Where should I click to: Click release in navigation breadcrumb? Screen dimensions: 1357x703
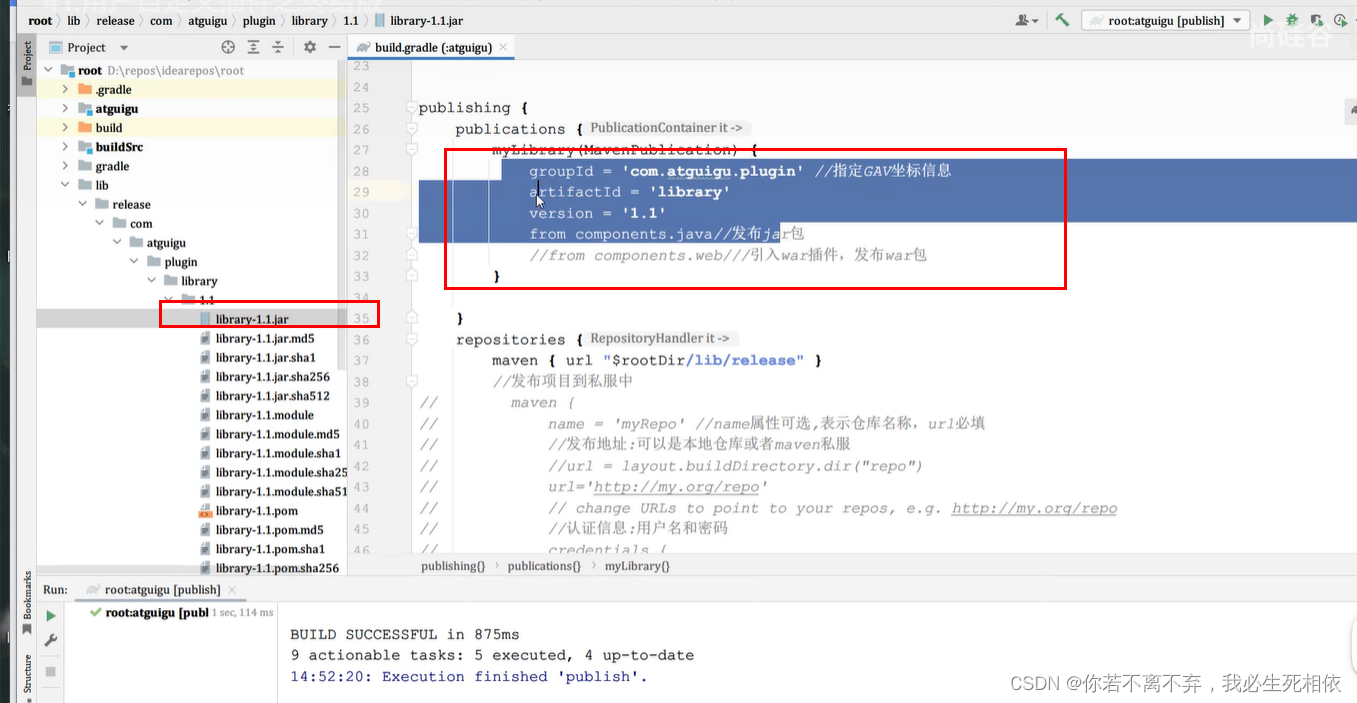pyautogui.click(x=115, y=20)
